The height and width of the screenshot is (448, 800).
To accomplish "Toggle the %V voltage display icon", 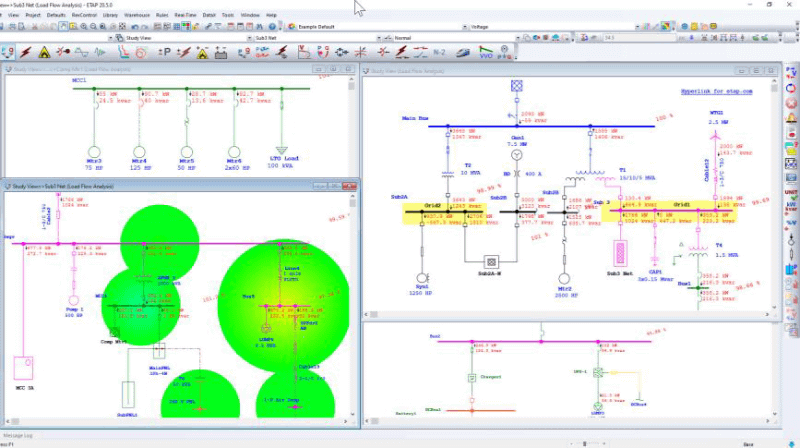I will 791,223.
